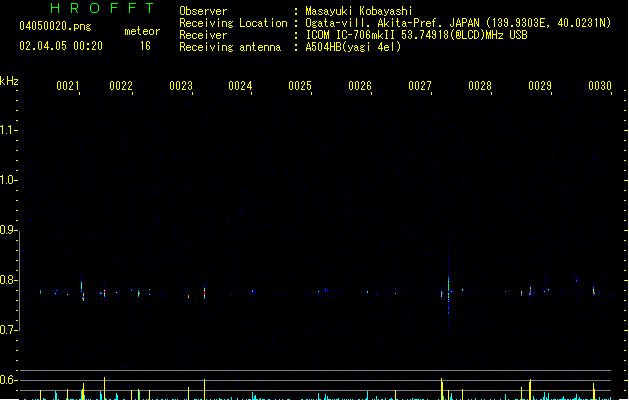Click the 0030 time marker
This screenshot has height=400, width=629.
(600, 86)
